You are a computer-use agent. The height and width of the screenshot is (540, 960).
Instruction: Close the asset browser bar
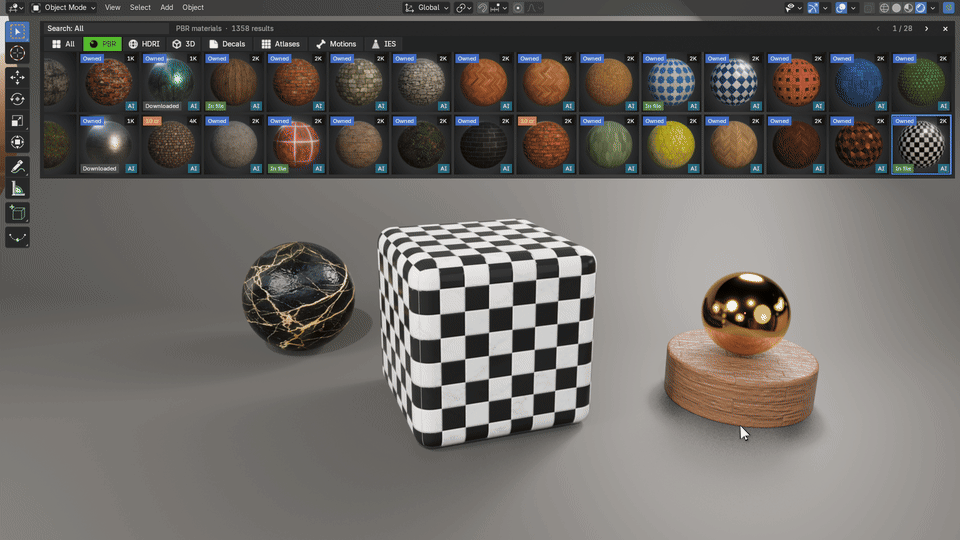click(945, 29)
